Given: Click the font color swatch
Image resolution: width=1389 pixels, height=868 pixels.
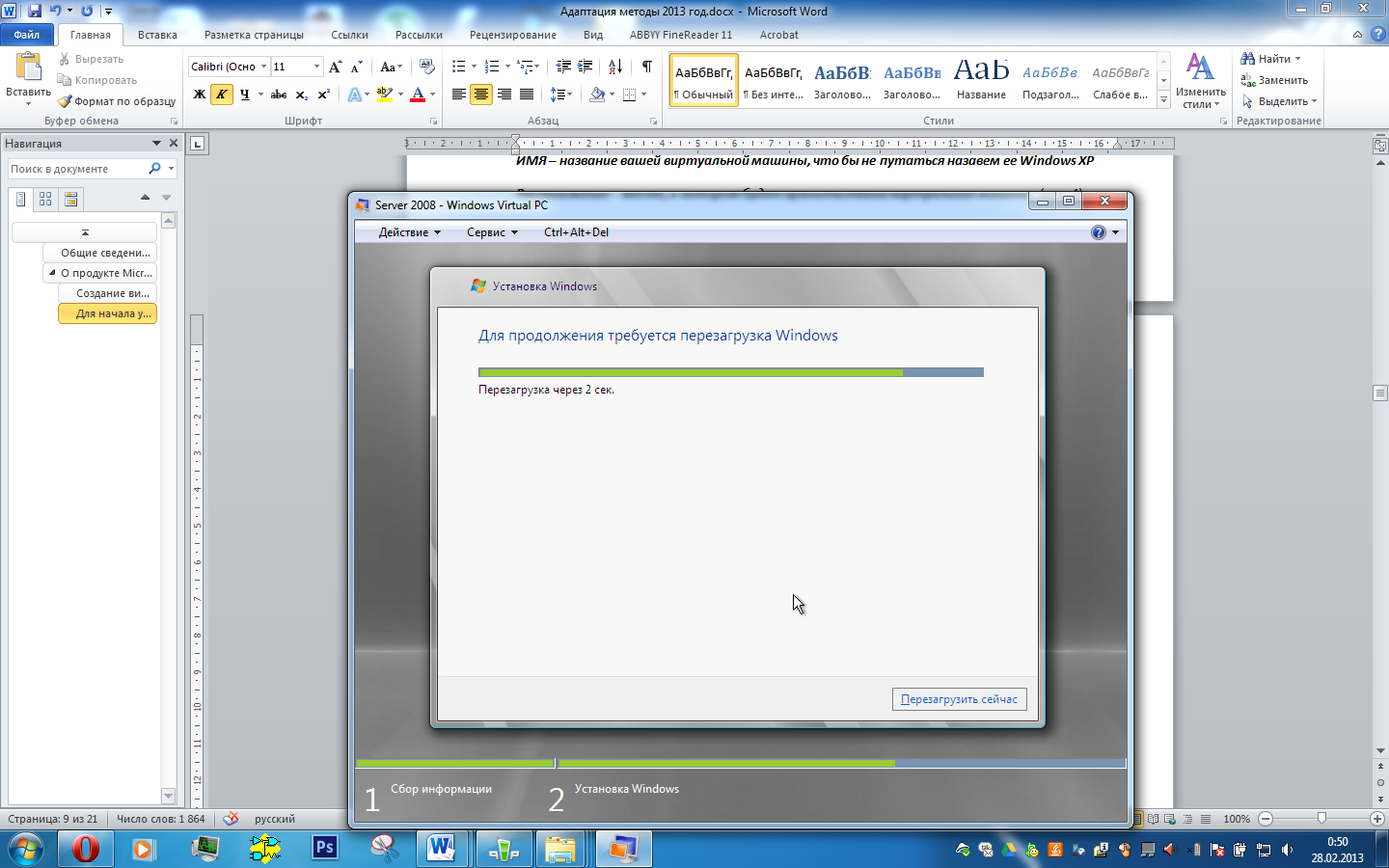Looking at the screenshot, I should click(418, 95).
